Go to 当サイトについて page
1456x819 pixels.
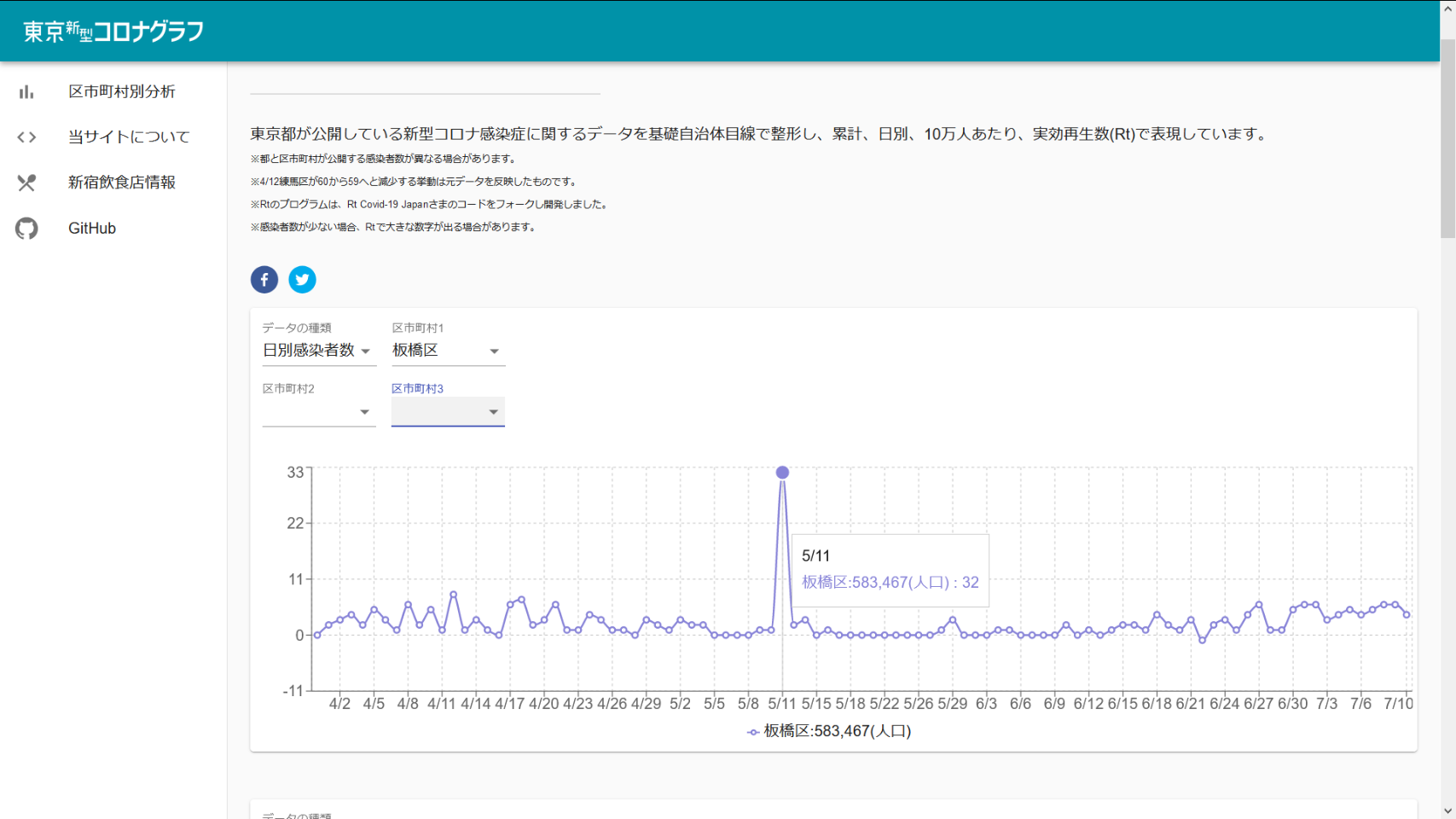click(x=129, y=137)
